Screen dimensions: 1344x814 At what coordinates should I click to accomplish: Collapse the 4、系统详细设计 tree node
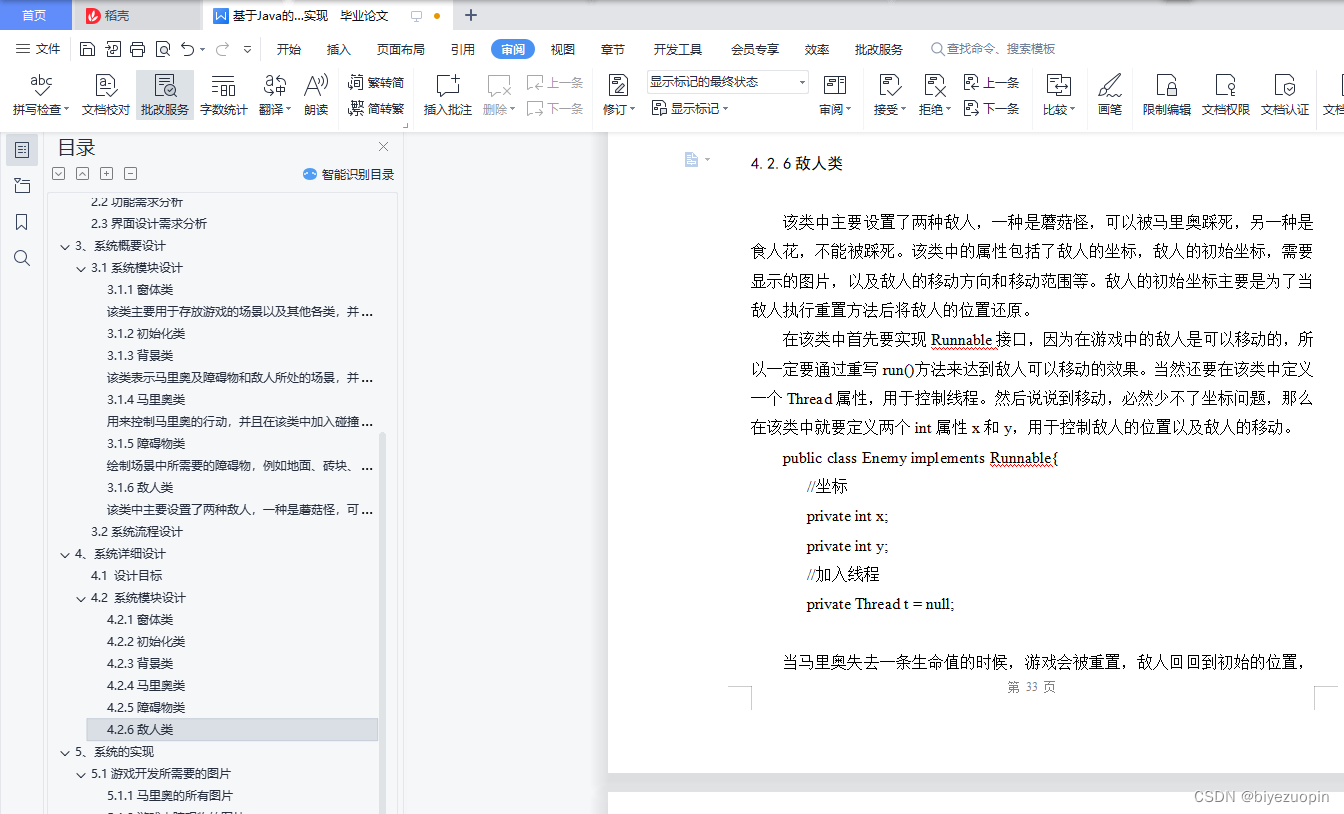click(x=65, y=554)
